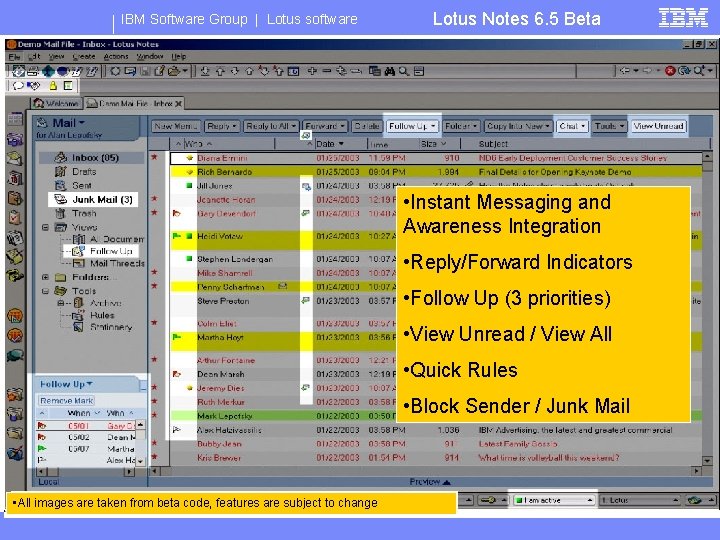
Task: Open the search magnifier dropdown at toolbar end
Action: [x=710, y=71]
